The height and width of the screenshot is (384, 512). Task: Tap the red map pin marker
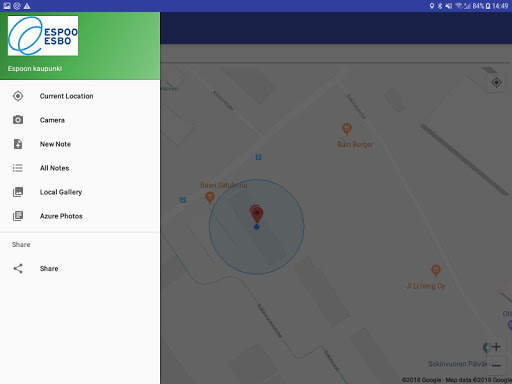(256, 214)
